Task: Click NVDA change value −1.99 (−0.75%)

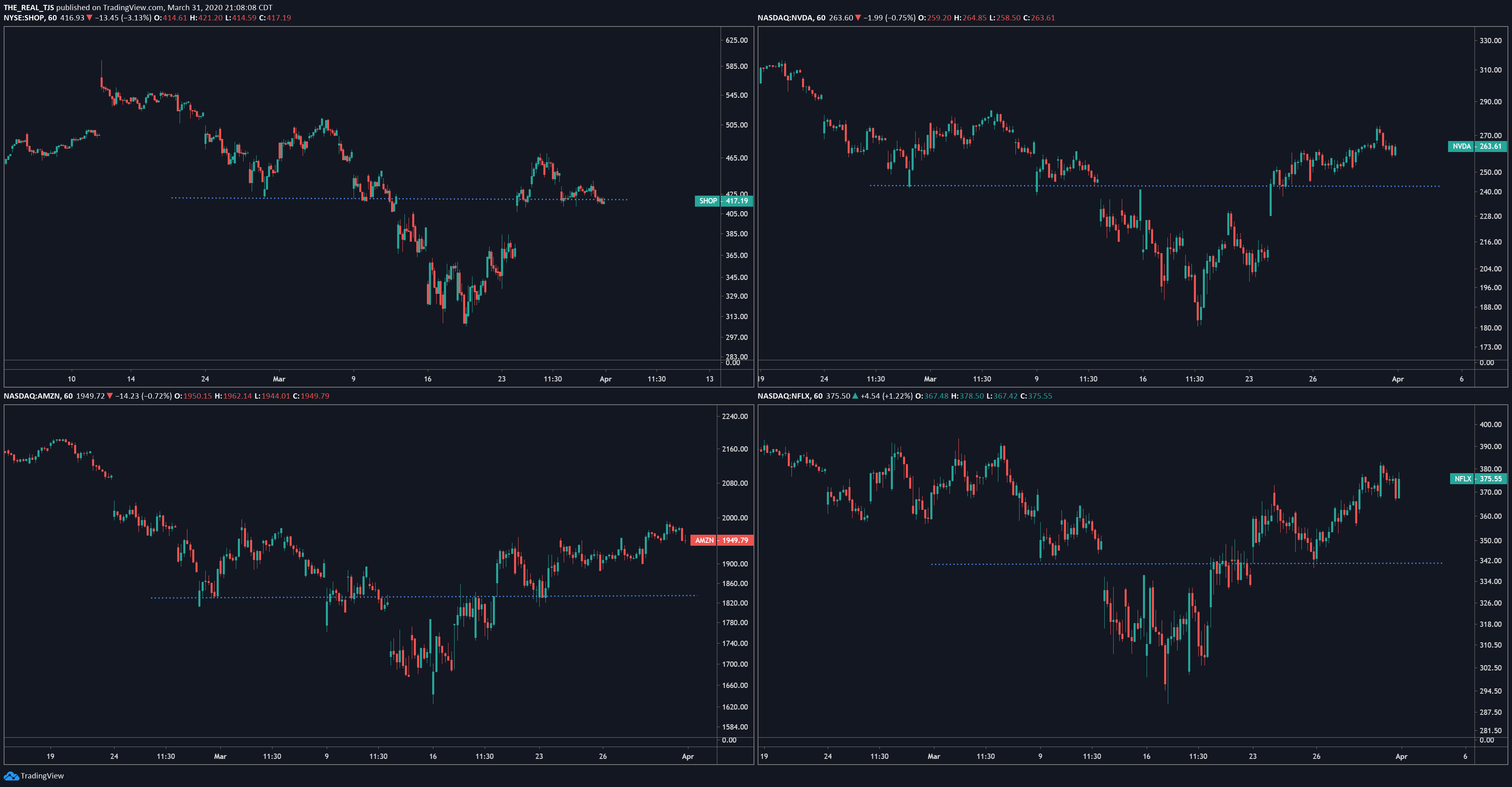Action: (889, 18)
